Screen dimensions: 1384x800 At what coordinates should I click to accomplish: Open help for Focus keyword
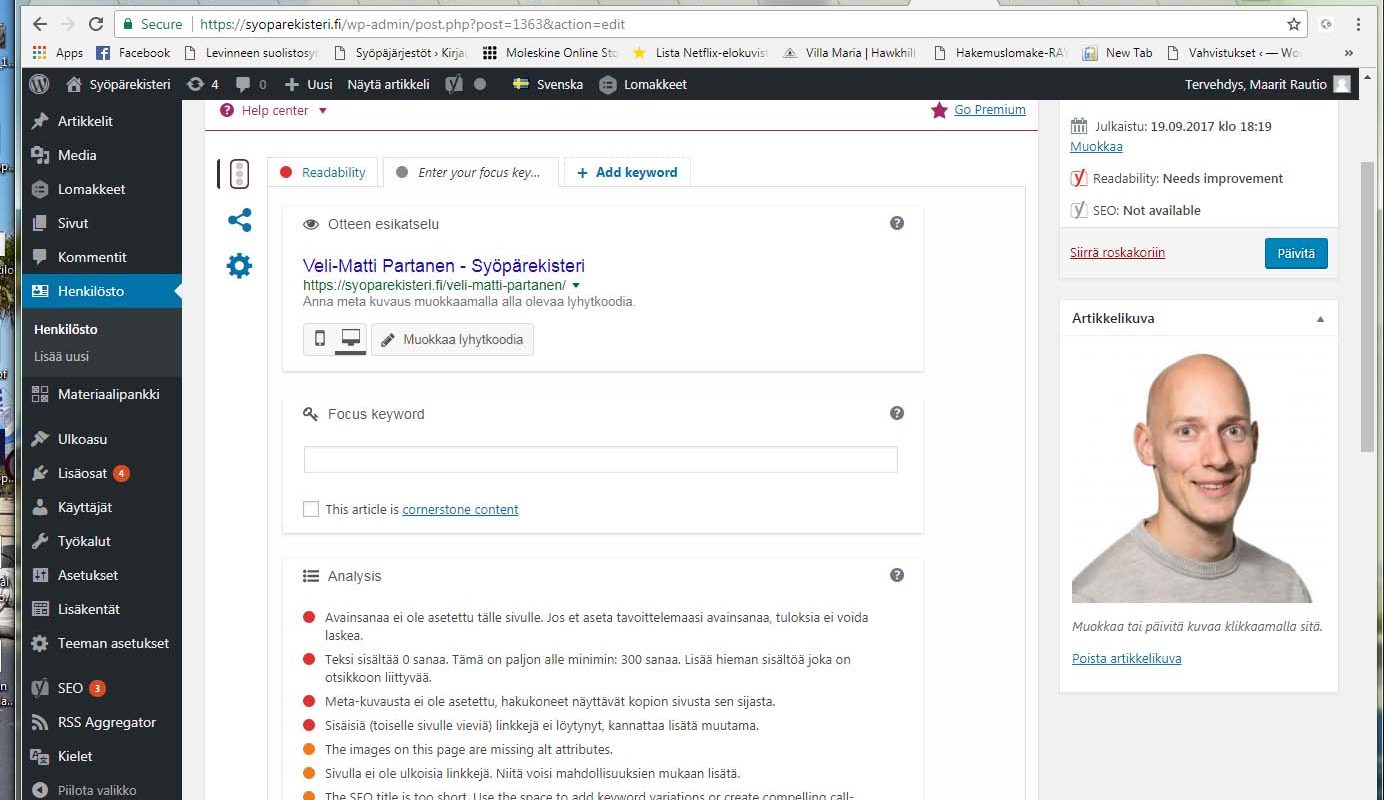coord(897,413)
